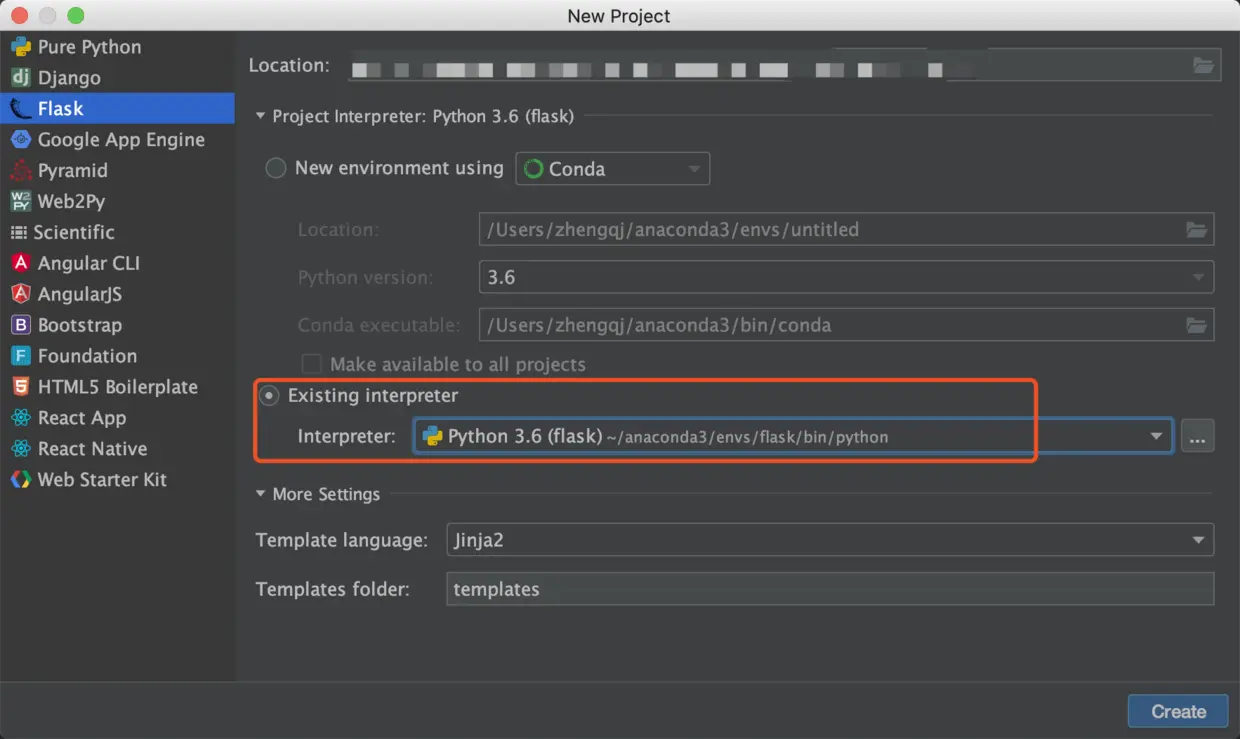Click the Google App Engine icon
The height and width of the screenshot is (739, 1240).
click(20, 140)
